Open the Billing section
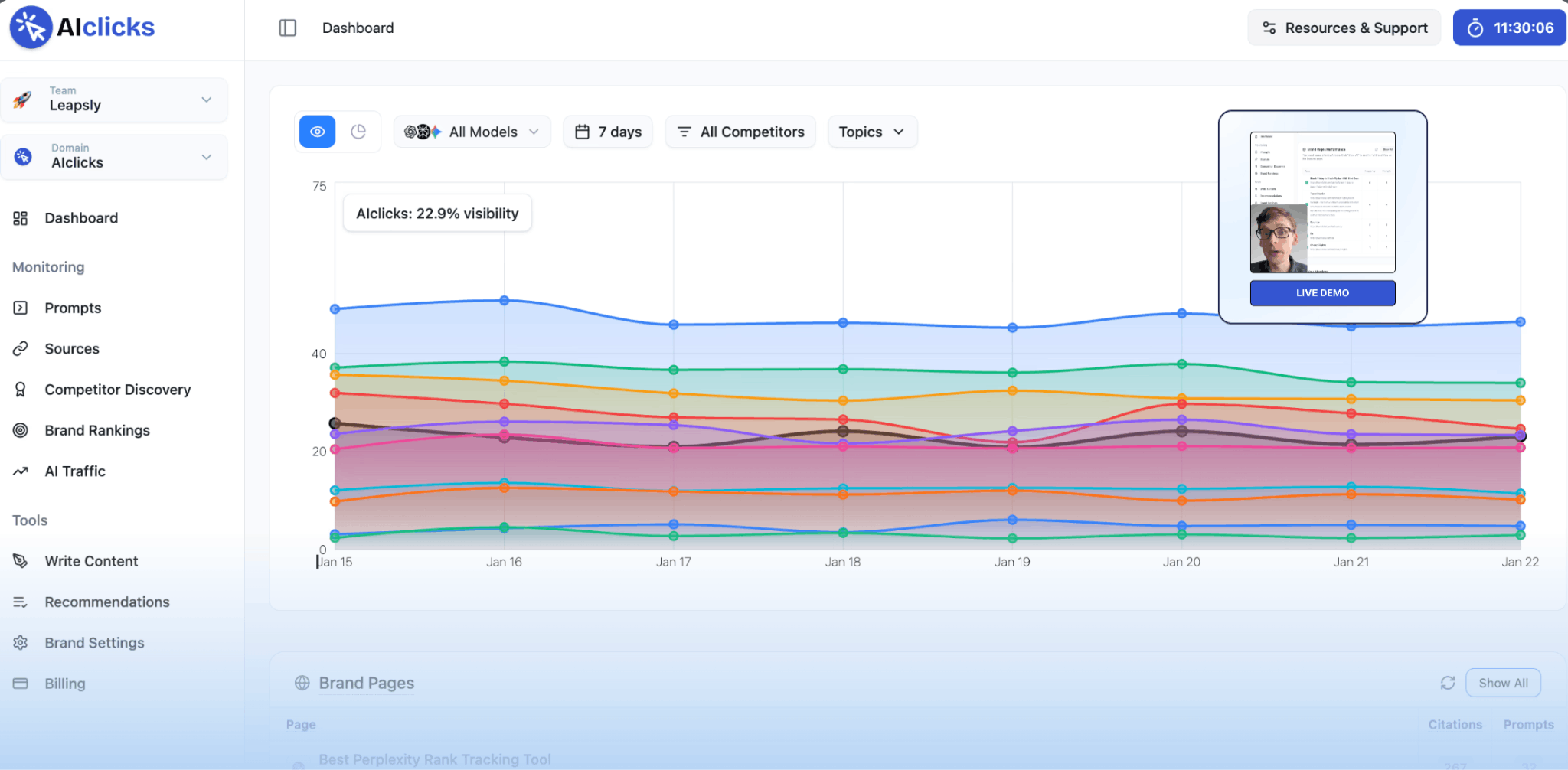 point(65,683)
